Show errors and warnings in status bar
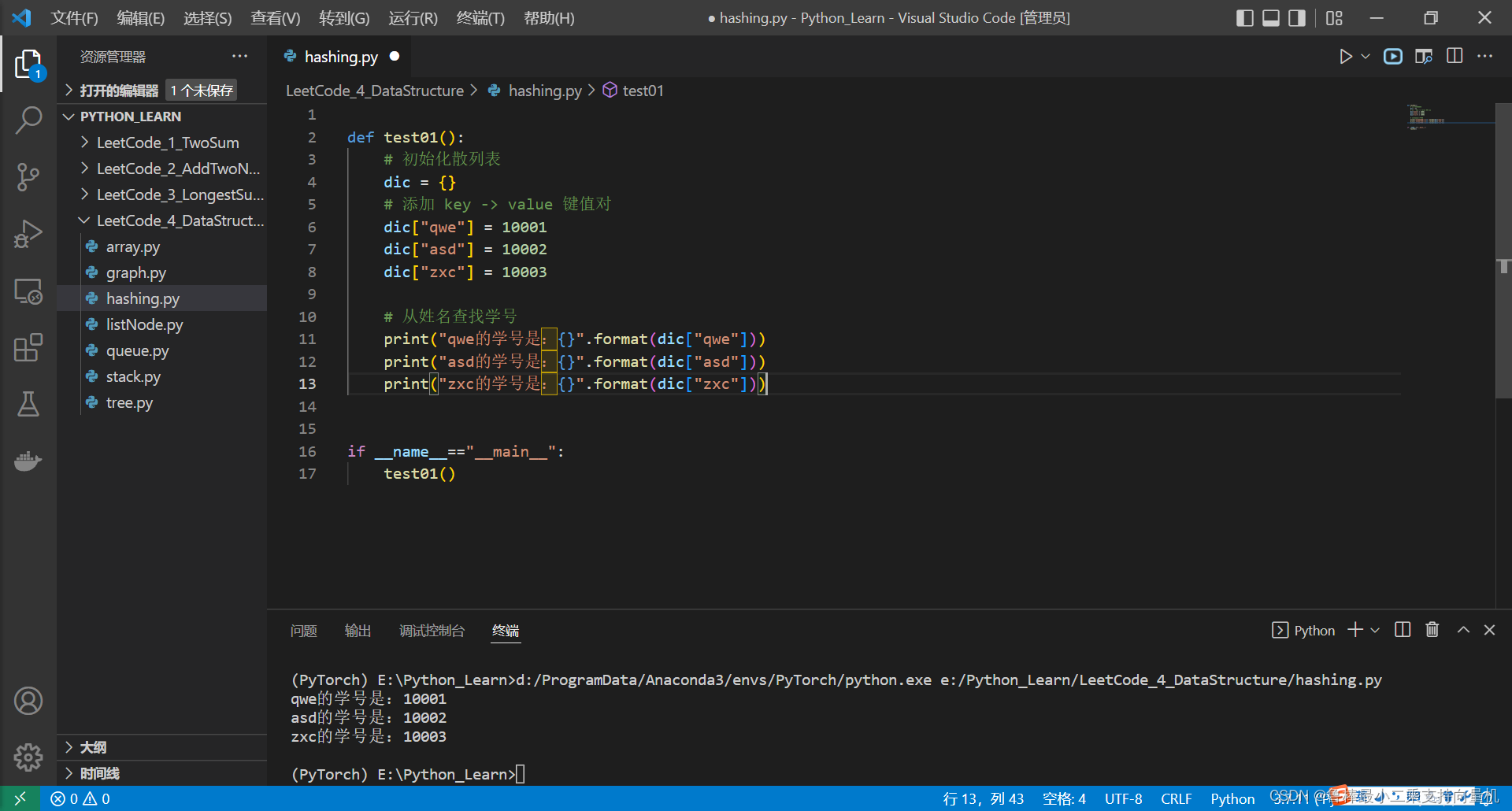The width and height of the screenshot is (1512, 811). (80, 798)
